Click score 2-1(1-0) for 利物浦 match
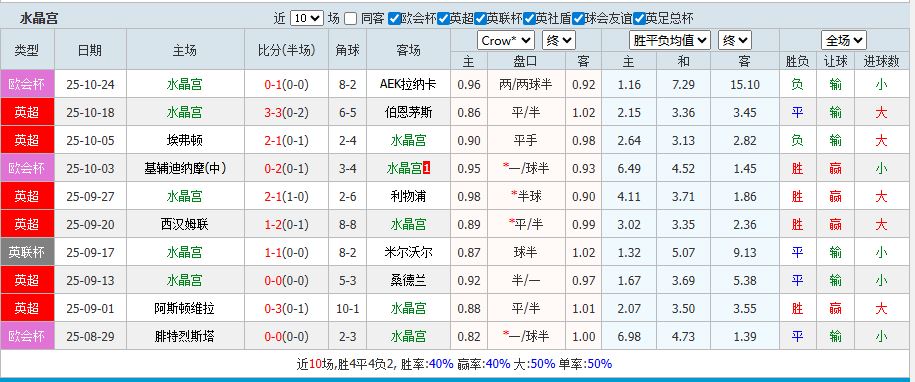Screen dimensions: 915x382 click(287, 197)
